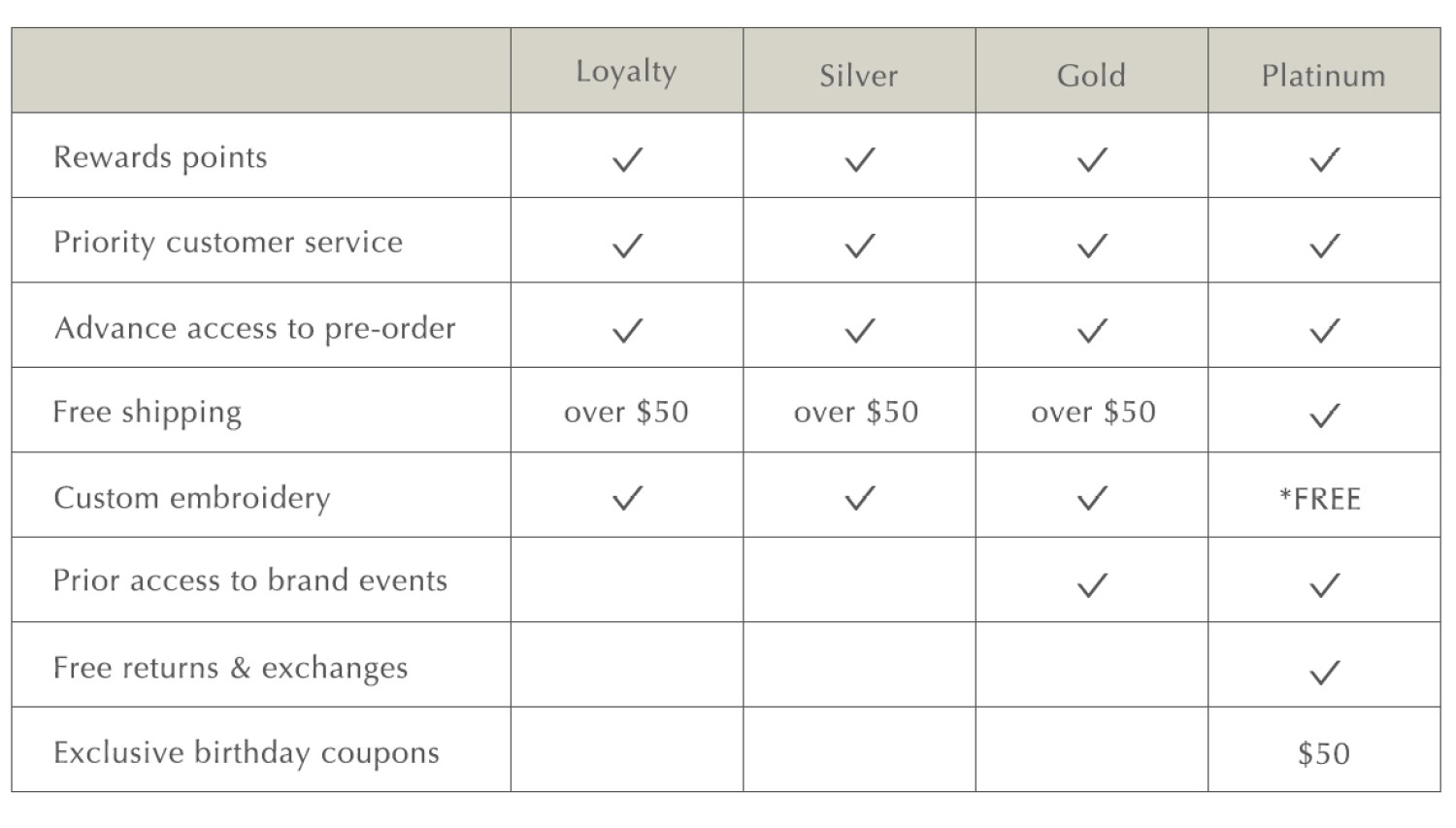Image resolution: width=1456 pixels, height=828 pixels.
Task: Click the Loyalty column header
Action: click(x=626, y=72)
